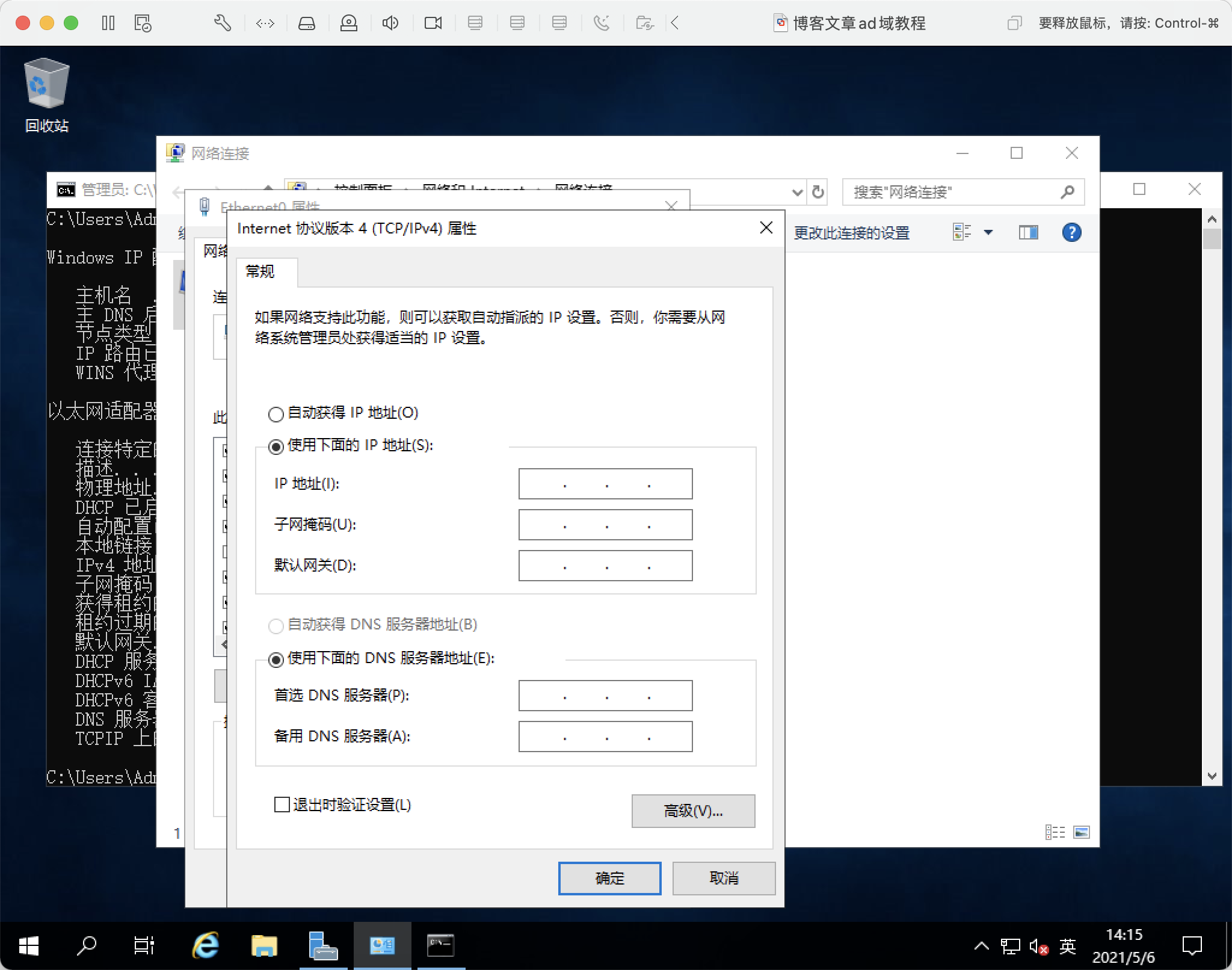Click the blue help question mark icon
This screenshot has width=1232, height=970.
[1071, 232]
